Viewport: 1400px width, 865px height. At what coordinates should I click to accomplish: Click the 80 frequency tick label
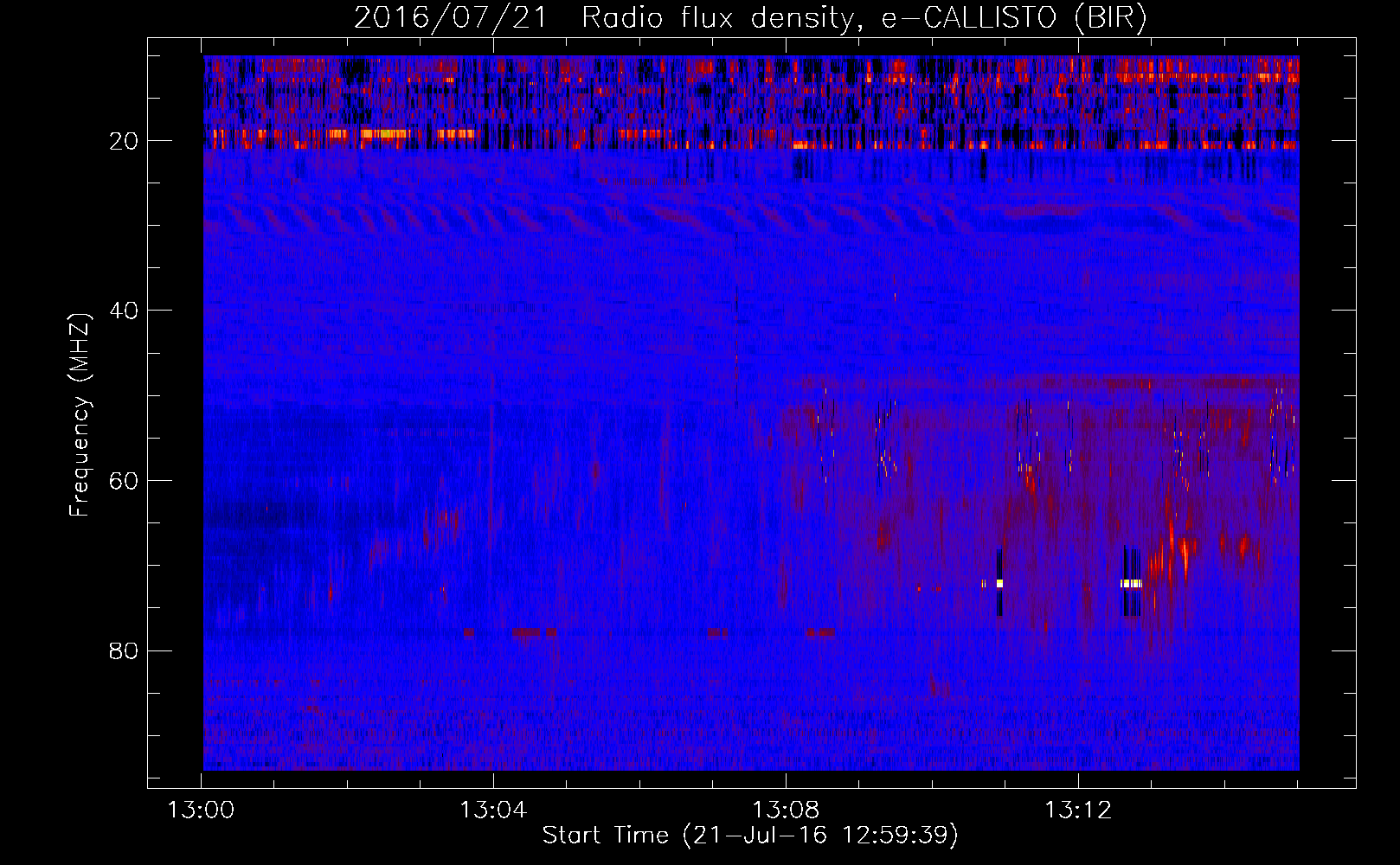pos(124,650)
